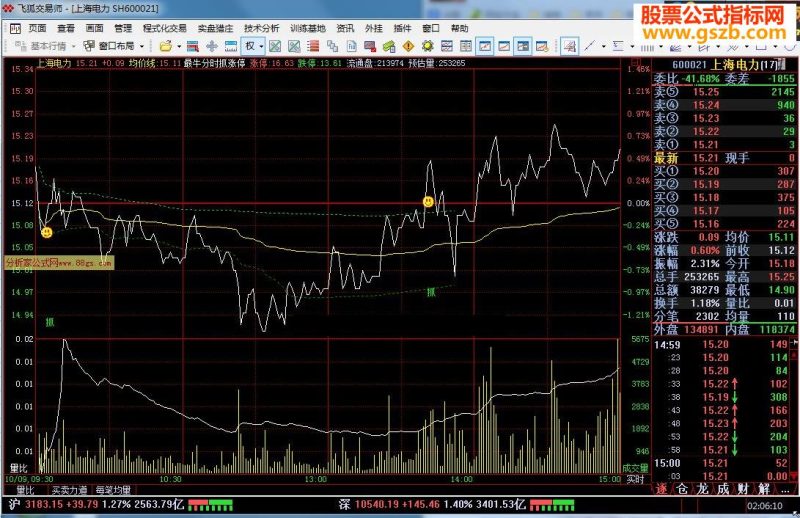Toggle the unhighlighted K-line chart view button
This screenshot has width=800, height=518.
(x=504, y=46)
